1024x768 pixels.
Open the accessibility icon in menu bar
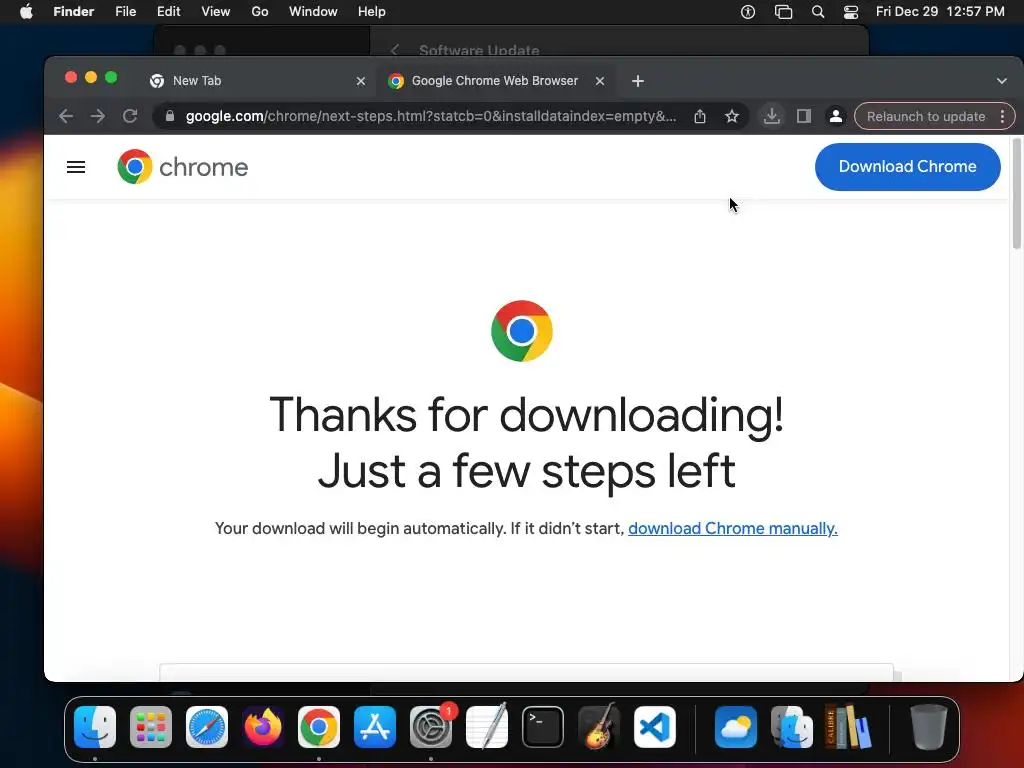748,12
